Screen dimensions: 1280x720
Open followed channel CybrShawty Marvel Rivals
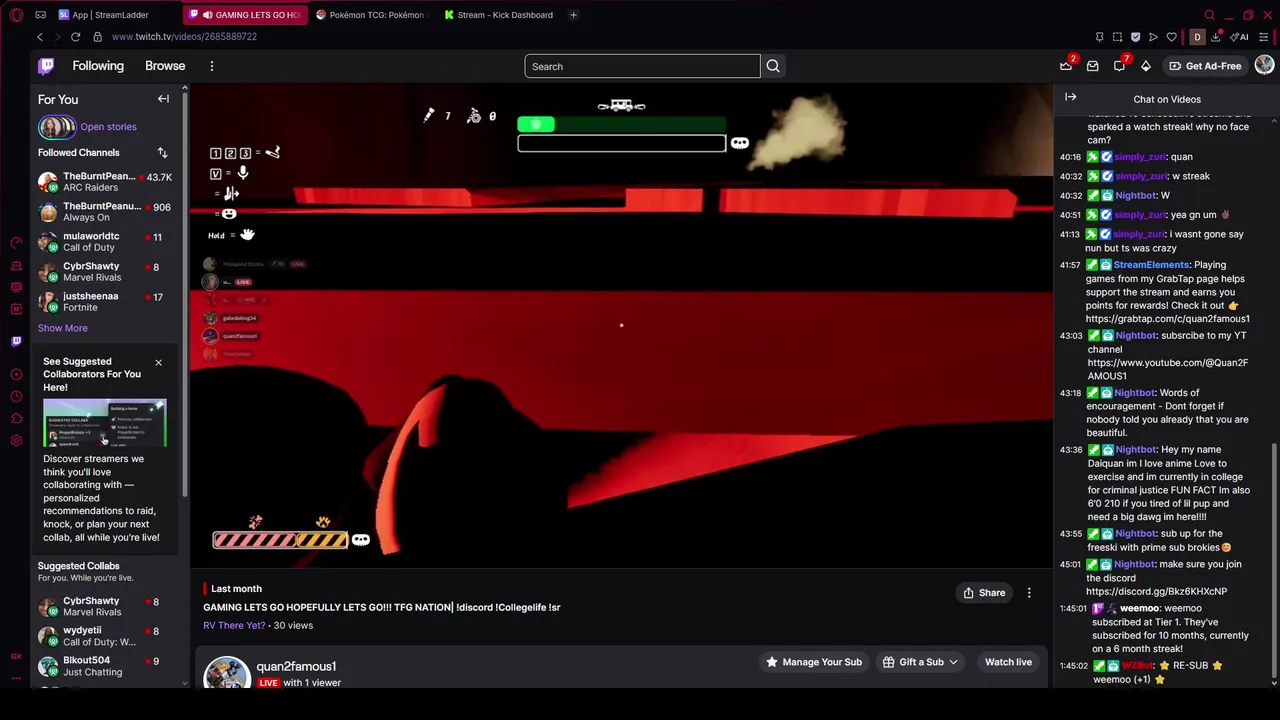click(x=105, y=272)
